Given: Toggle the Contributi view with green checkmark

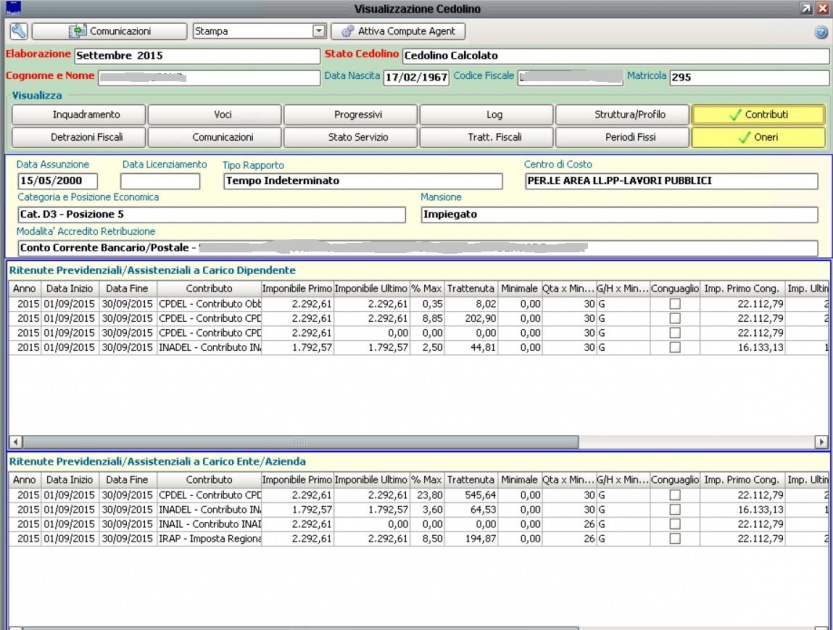Looking at the screenshot, I should pos(759,115).
